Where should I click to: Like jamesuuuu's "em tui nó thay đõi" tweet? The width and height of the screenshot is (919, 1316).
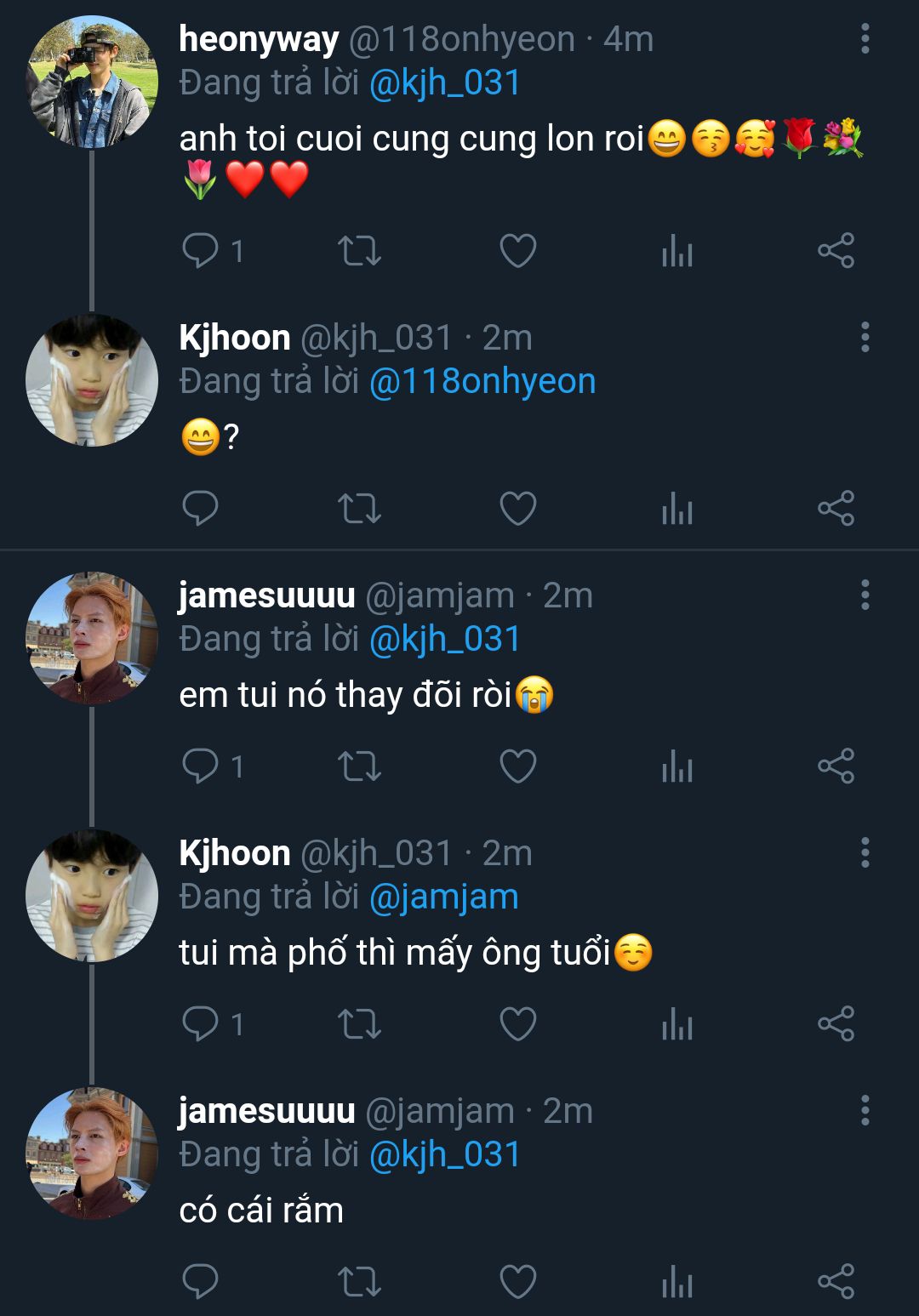coord(517,766)
